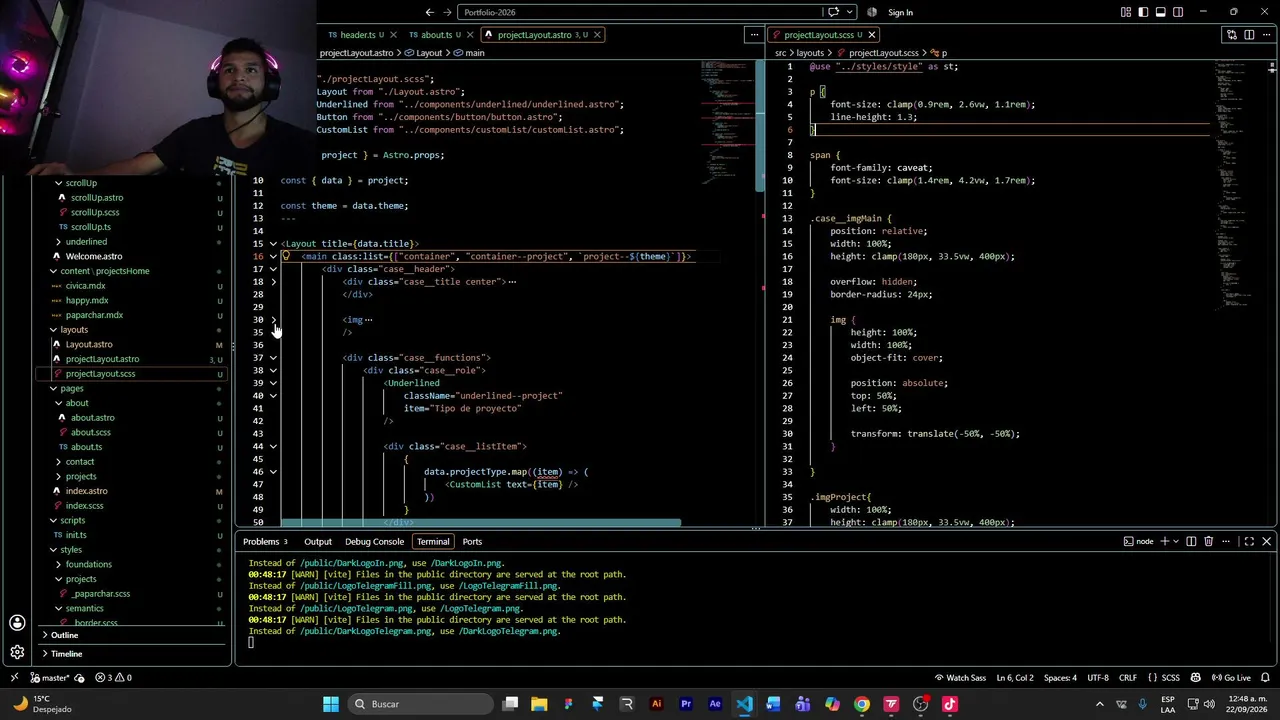Open the Accounts icon in activity bar
Screen dimensions: 1280x720
pos(17,622)
